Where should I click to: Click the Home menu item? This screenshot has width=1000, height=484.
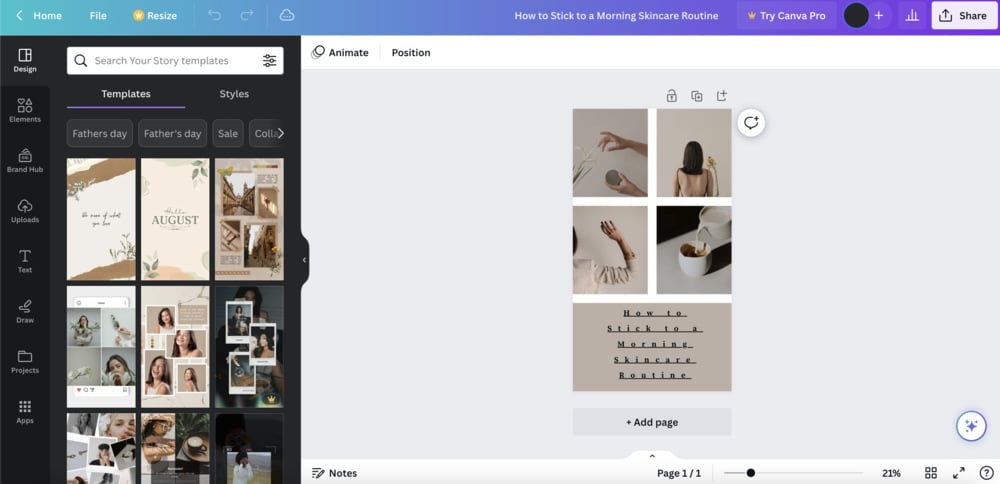(x=48, y=15)
